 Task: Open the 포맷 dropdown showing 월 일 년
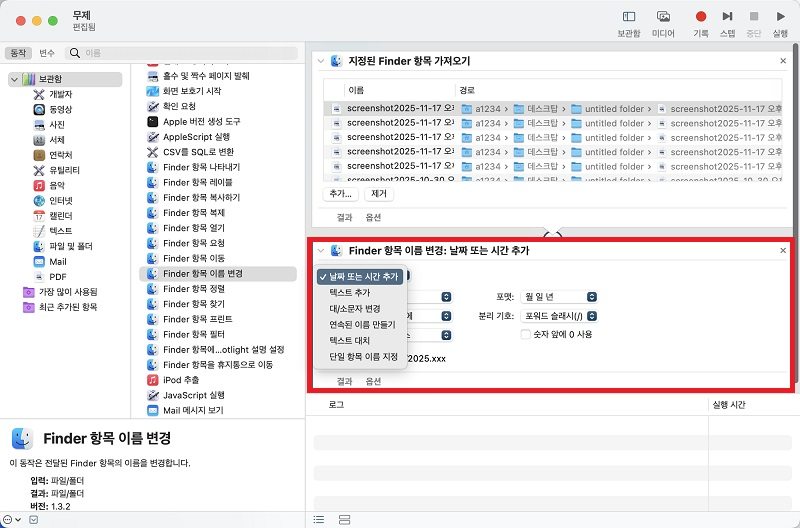pyautogui.click(x=559, y=297)
